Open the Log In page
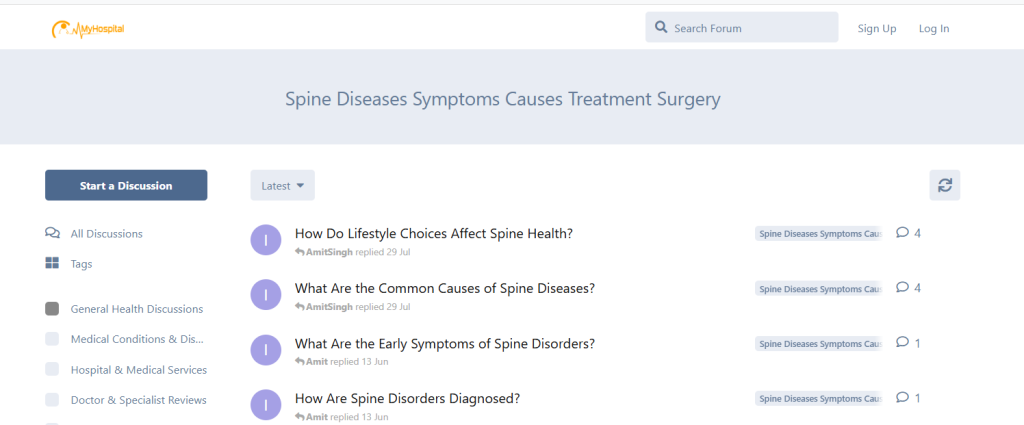Screen dimensions: 1024x425 point(934,28)
